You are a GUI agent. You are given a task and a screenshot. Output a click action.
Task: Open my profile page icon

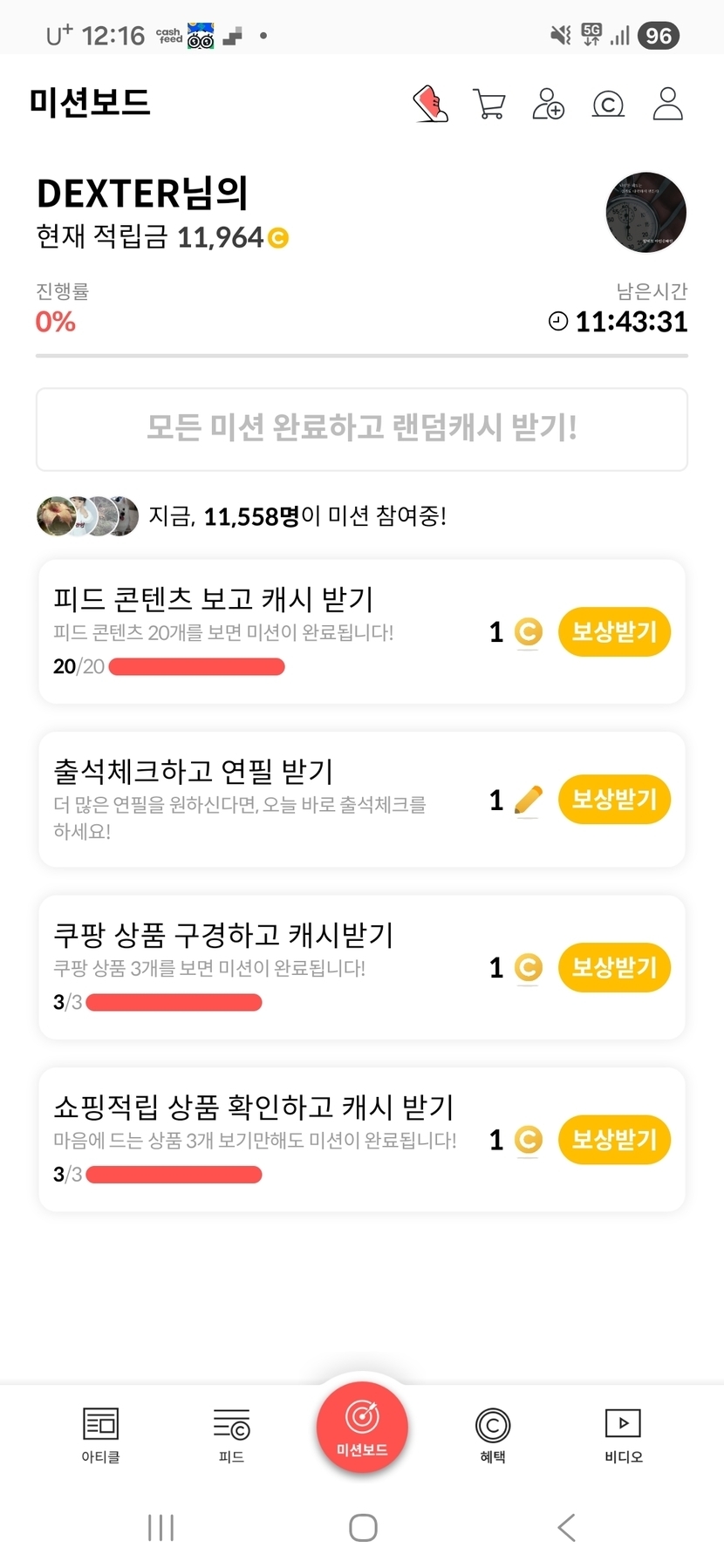coord(667,104)
